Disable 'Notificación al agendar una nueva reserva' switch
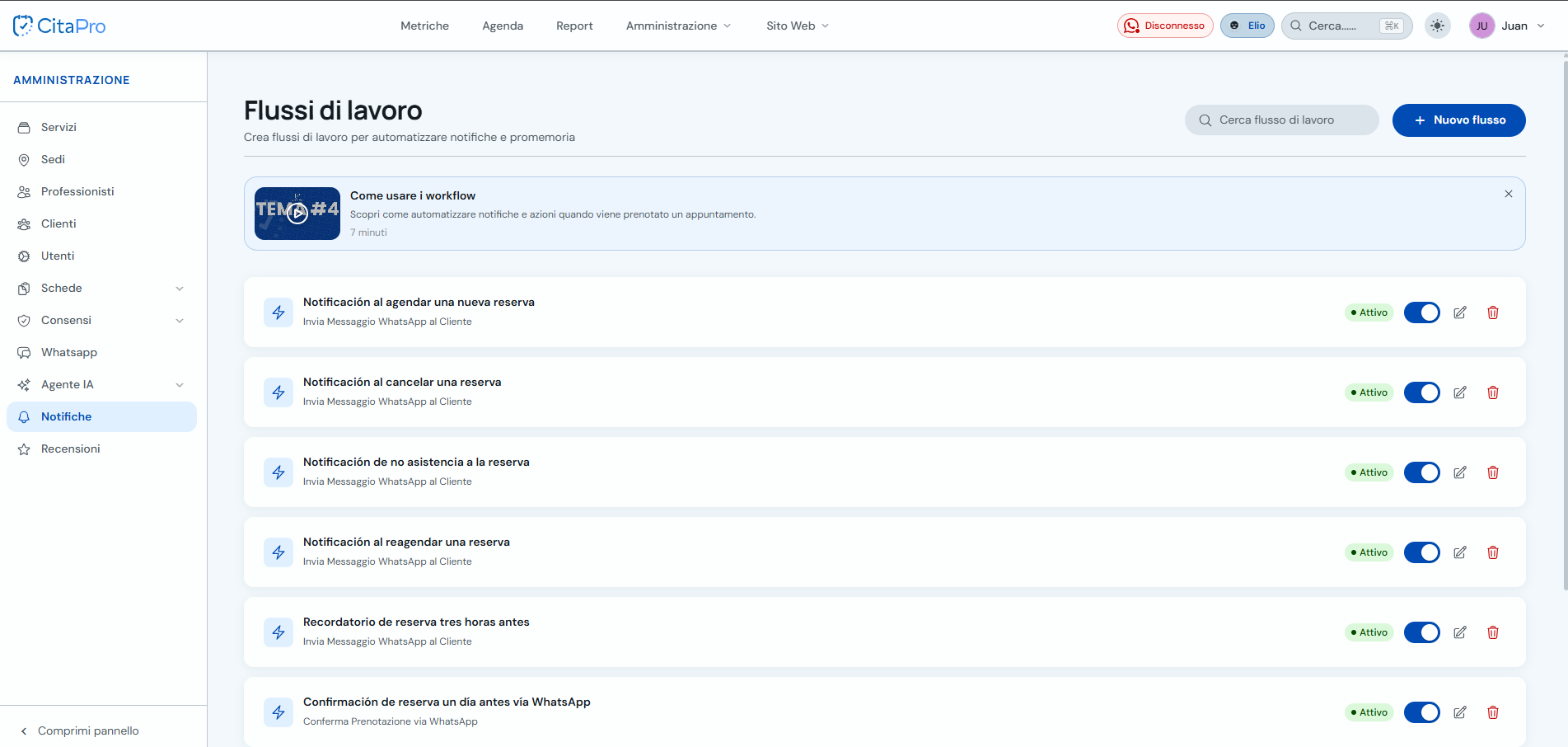Viewport: 1568px width, 747px height. [1422, 312]
